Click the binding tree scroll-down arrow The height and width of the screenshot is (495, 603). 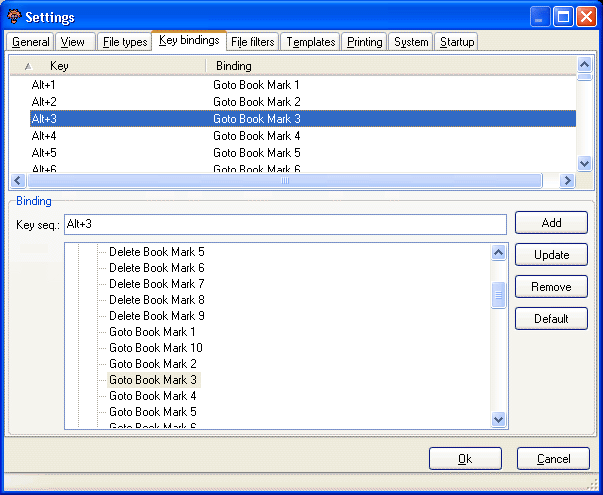point(499,421)
